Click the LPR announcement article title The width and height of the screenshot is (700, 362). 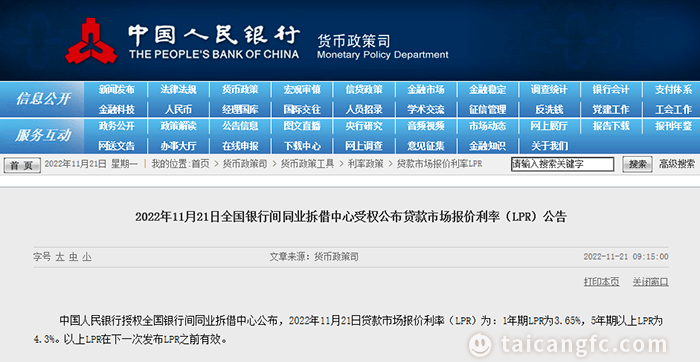coord(351,217)
